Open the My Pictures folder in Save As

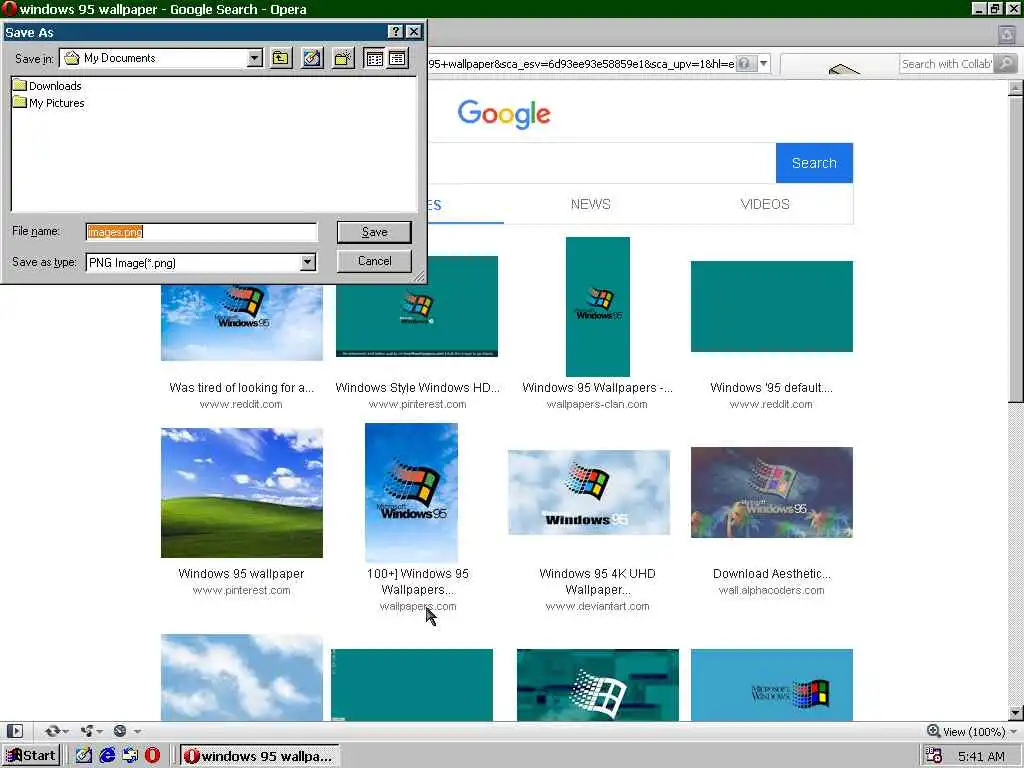[x=49, y=103]
